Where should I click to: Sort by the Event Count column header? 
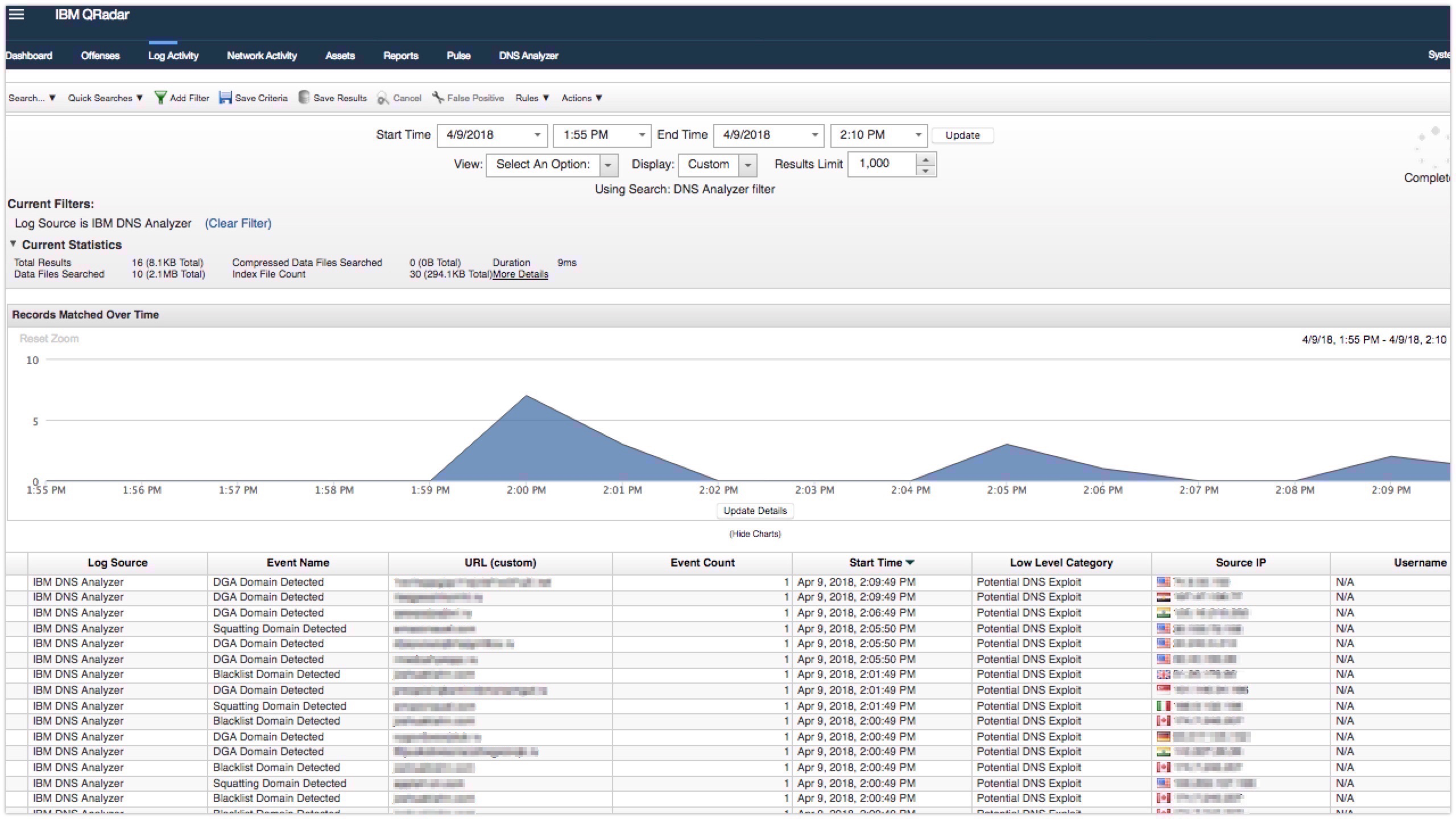point(702,562)
